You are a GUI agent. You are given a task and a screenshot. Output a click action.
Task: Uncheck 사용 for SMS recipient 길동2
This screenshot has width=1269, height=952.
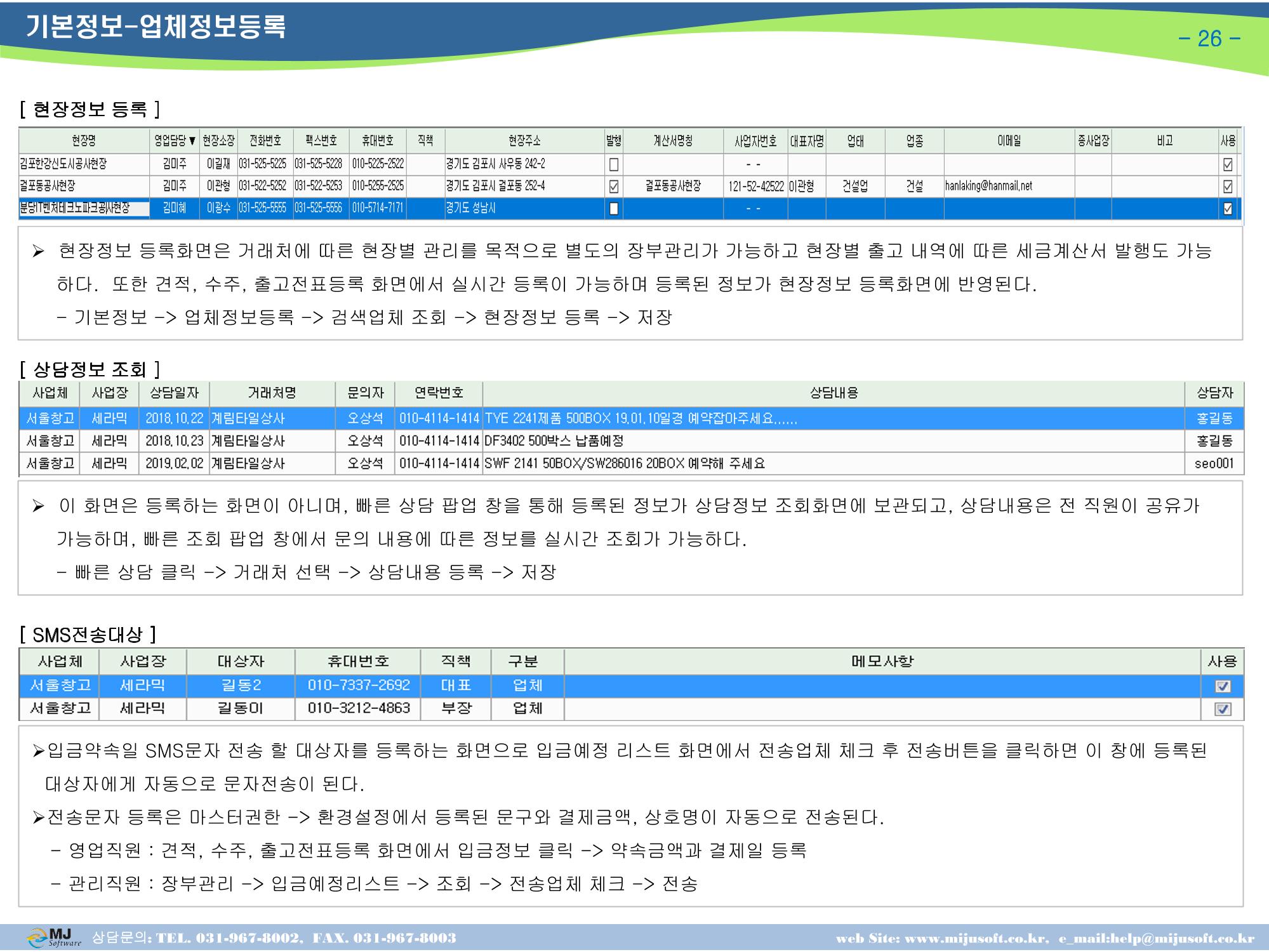tap(1222, 686)
